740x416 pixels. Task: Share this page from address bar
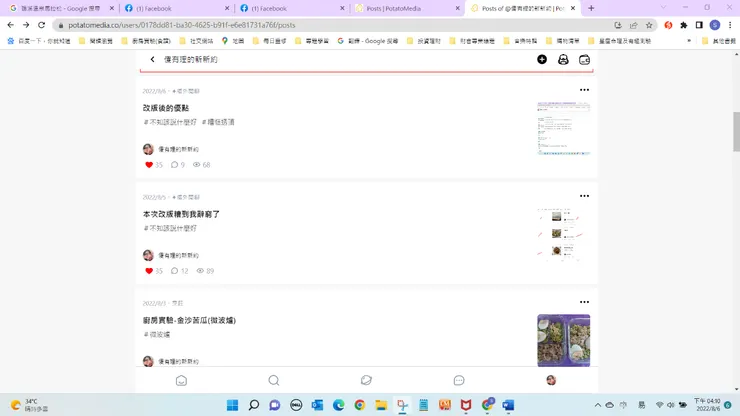point(633,25)
